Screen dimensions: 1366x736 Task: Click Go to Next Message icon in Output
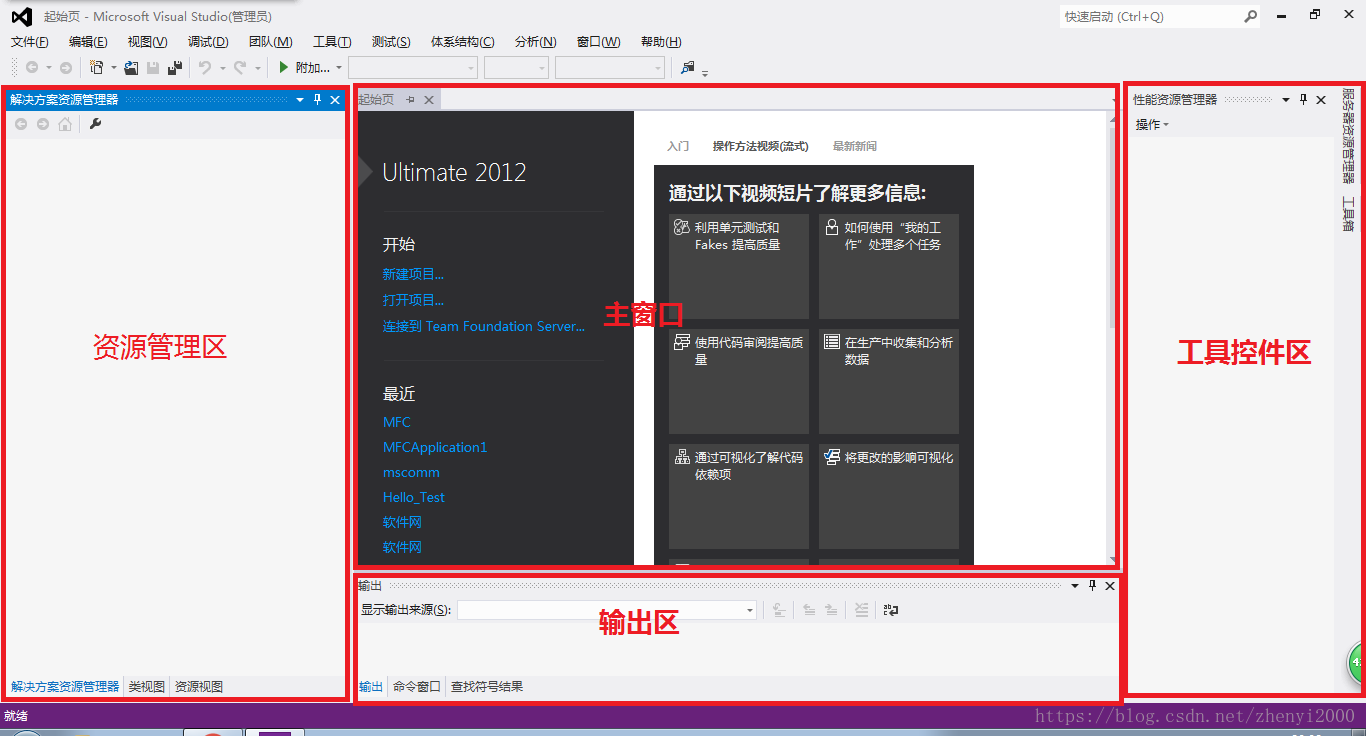point(831,609)
